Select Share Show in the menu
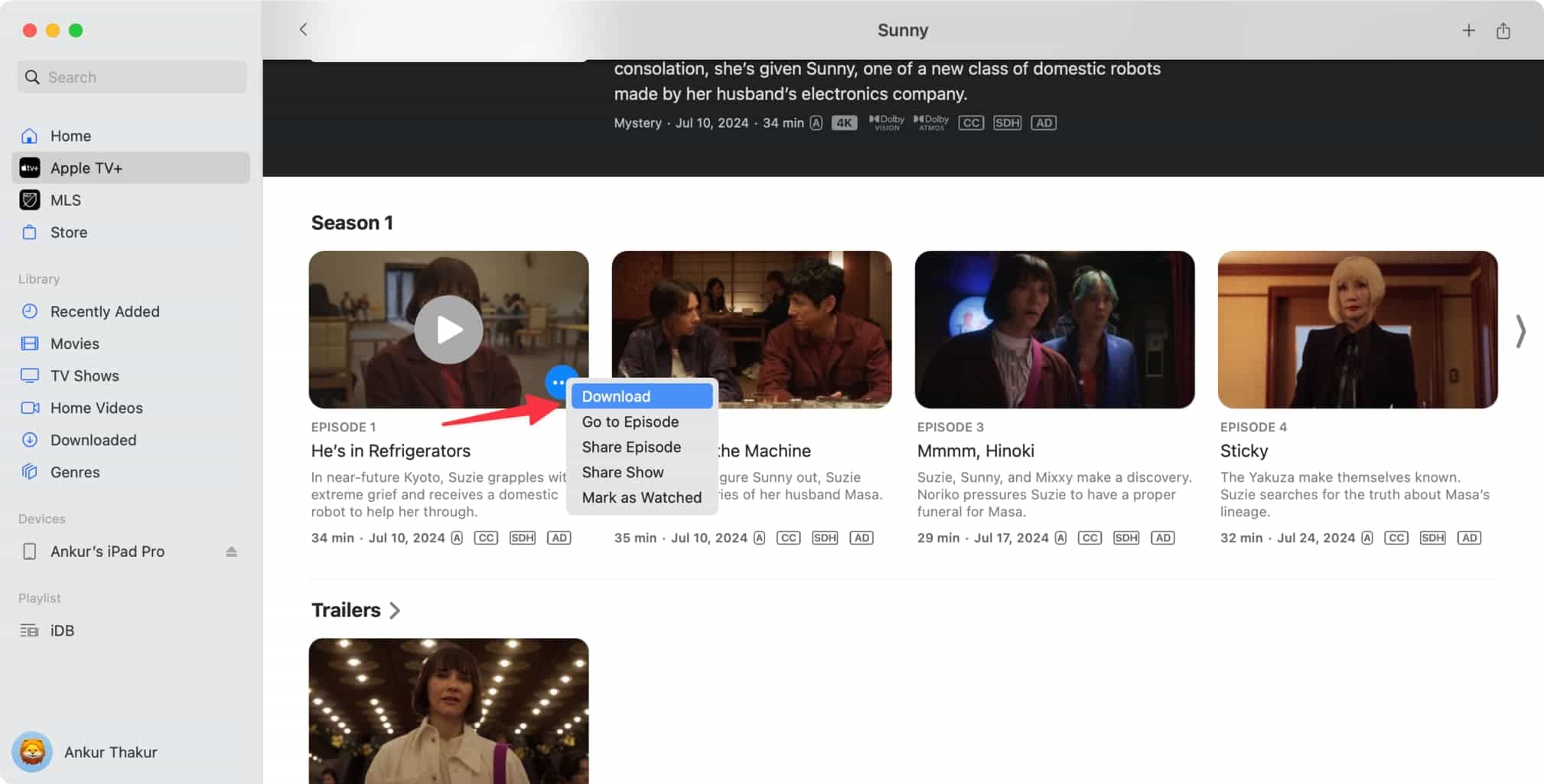Screen dimensions: 1544x784 [x=642, y=472]
